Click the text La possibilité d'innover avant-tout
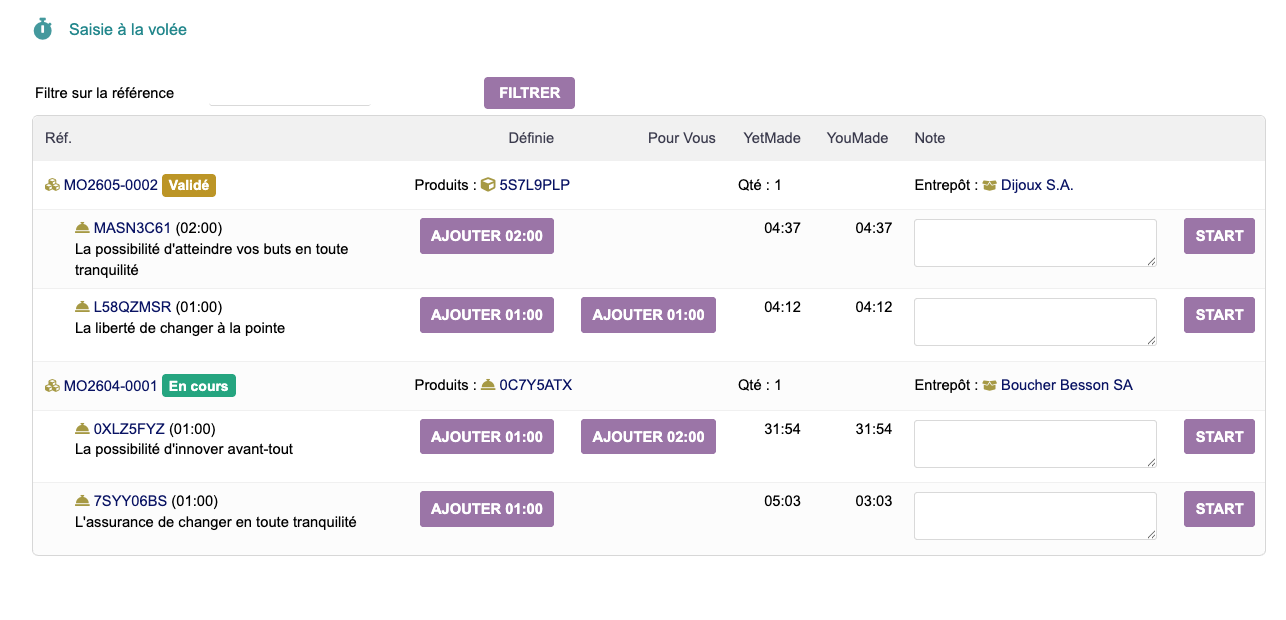 [184, 449]
